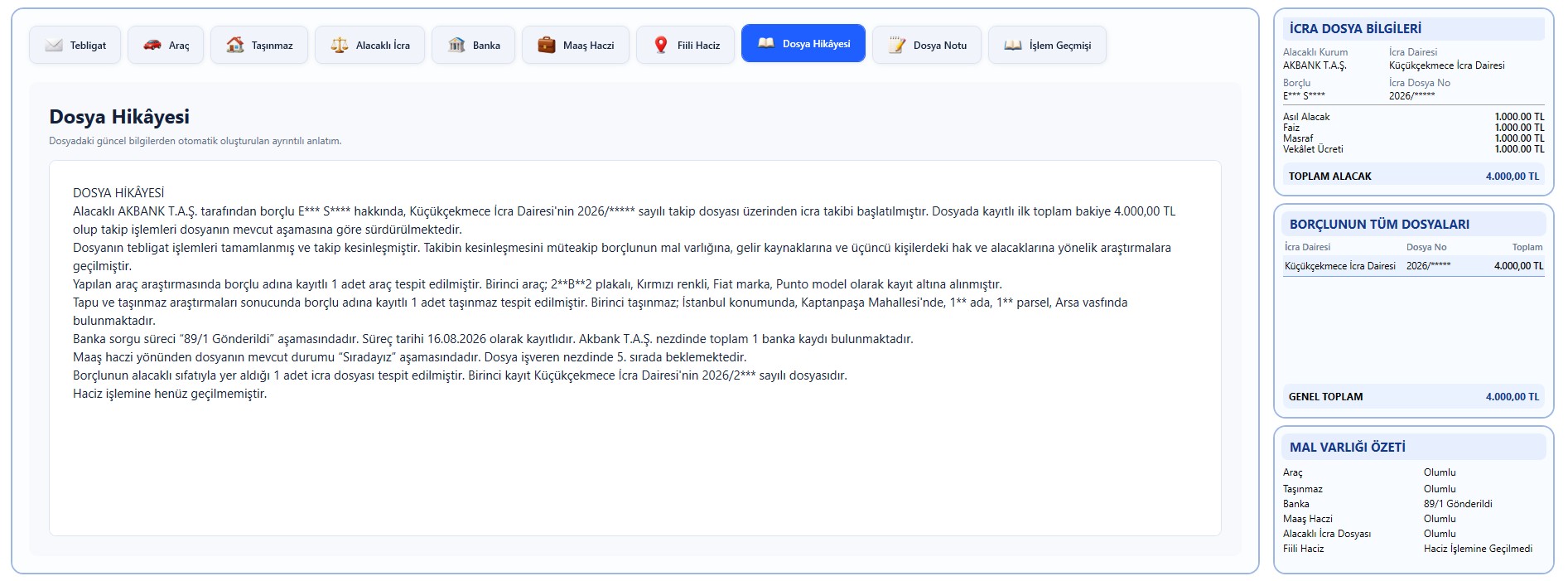
Task: Click the book icon for İşlem Geçmişi
Action: coord(1013,45)
